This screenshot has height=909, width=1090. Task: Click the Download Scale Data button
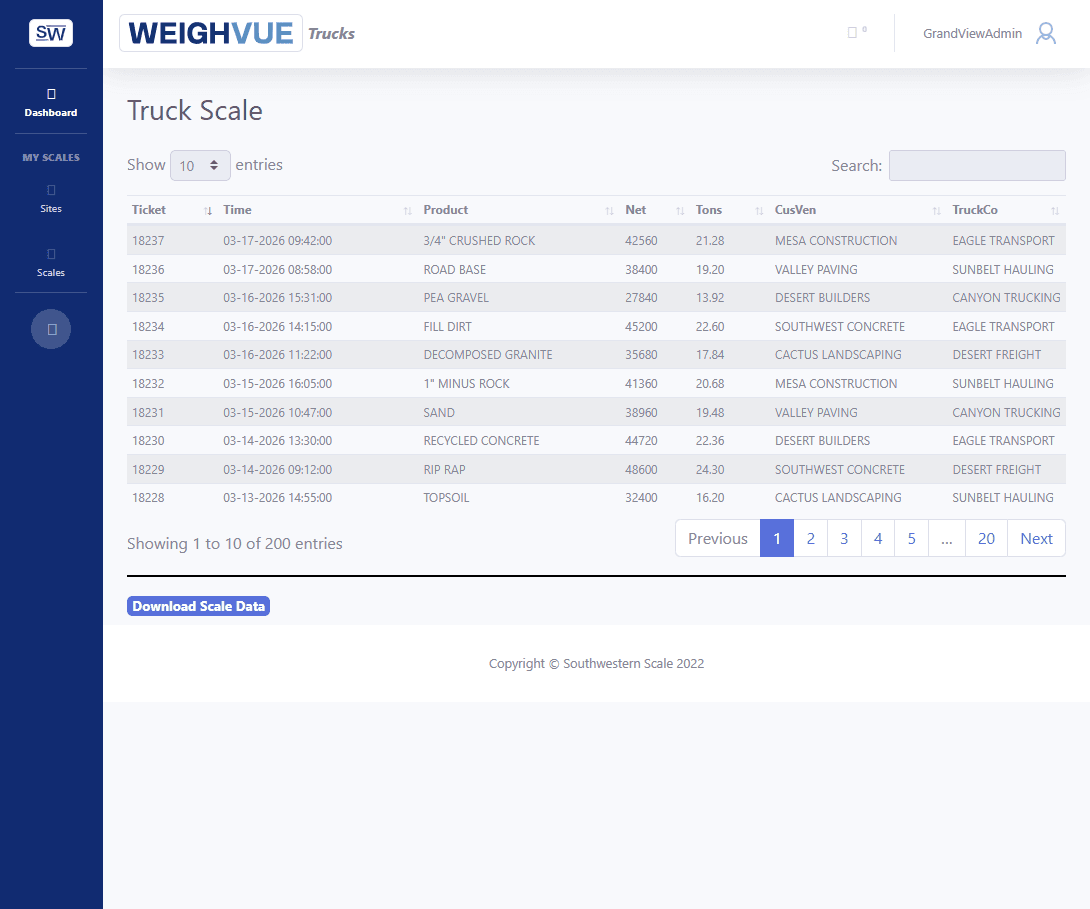pos(198,605)
